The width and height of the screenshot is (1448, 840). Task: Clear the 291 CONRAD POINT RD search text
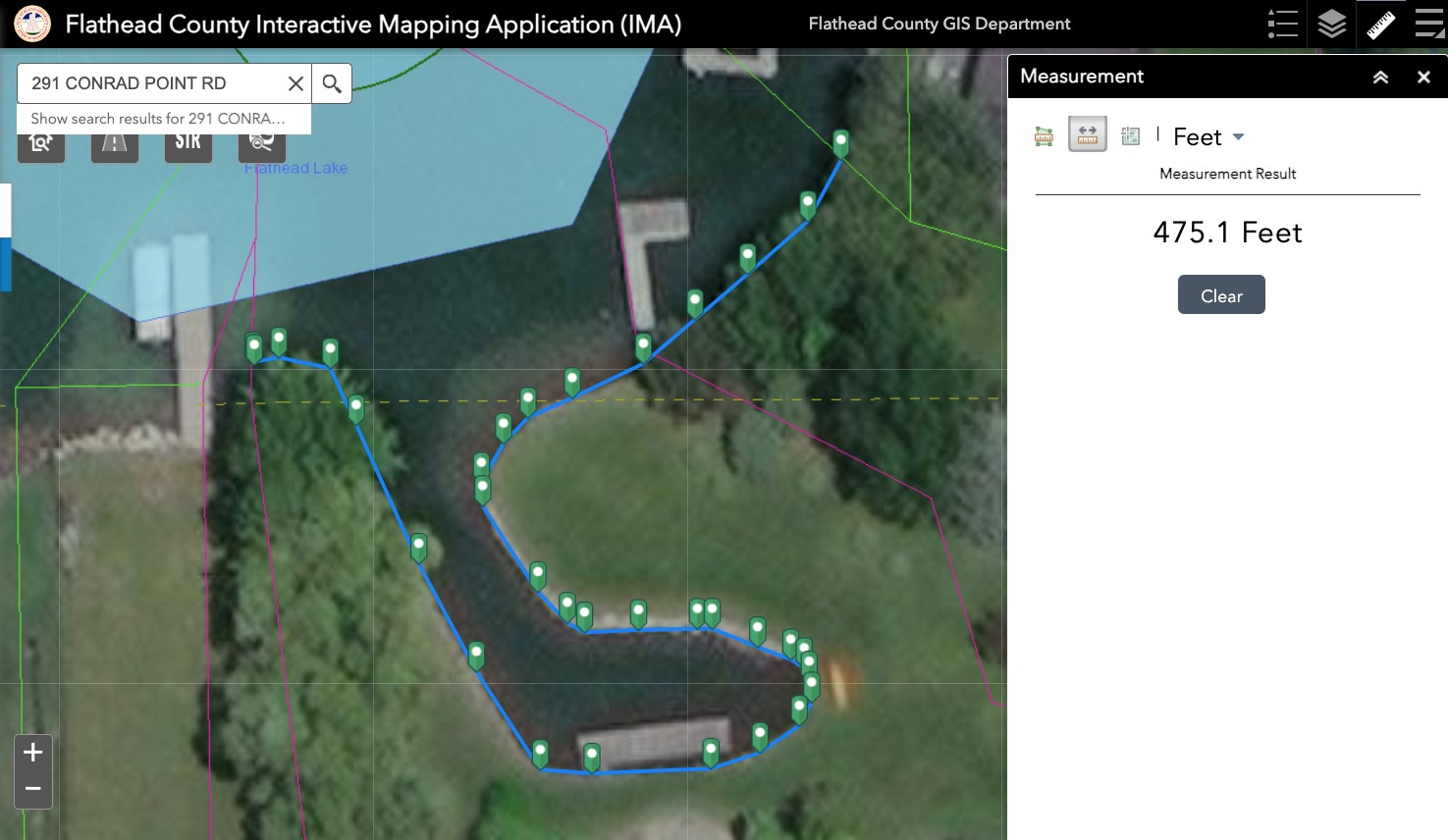295,83
